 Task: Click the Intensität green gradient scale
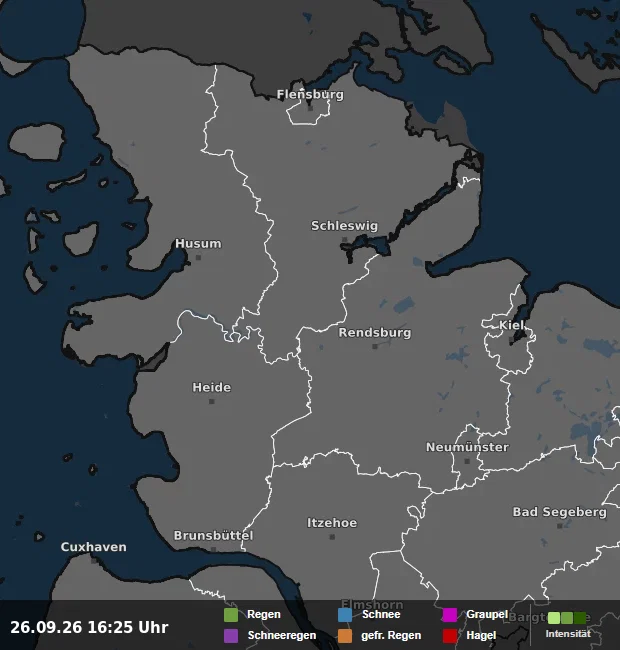pyautogui.click(x=567, y=618)
